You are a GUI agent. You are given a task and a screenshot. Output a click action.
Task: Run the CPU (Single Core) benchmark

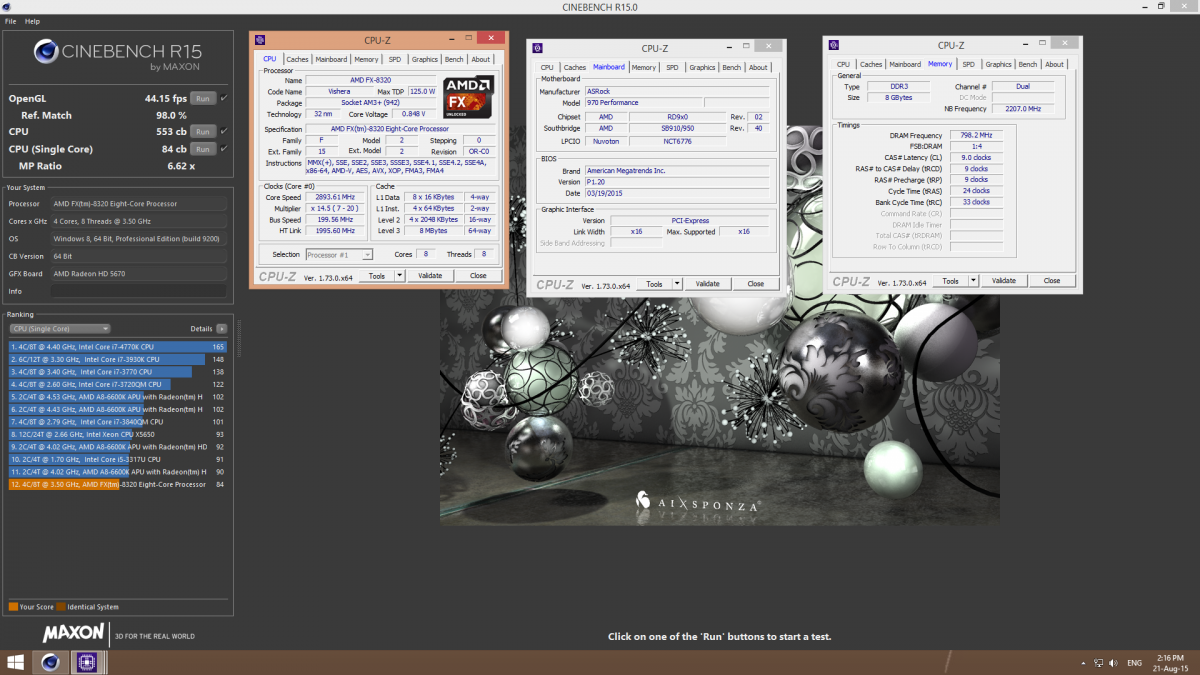203,149
